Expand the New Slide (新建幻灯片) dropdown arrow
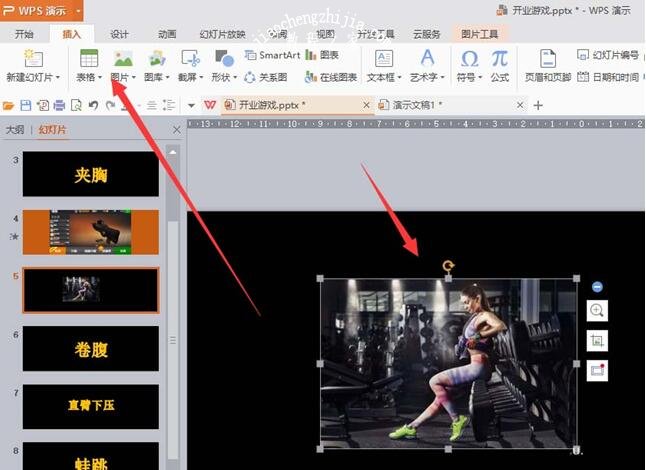The height and width of the screenshot is (470, 646). (58, 77)
